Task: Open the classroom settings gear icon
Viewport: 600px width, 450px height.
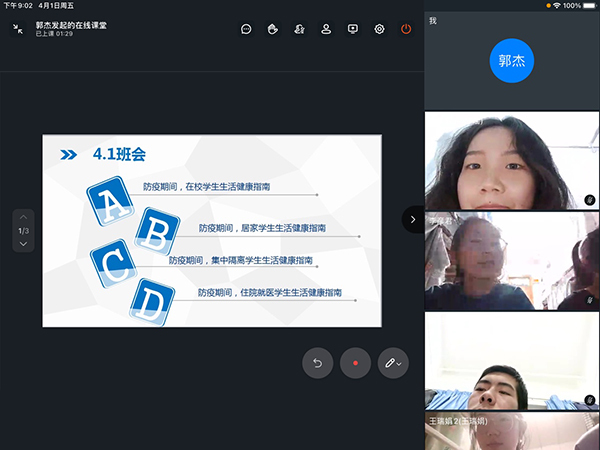Action: pyautogui.click(x=379, y=29)
